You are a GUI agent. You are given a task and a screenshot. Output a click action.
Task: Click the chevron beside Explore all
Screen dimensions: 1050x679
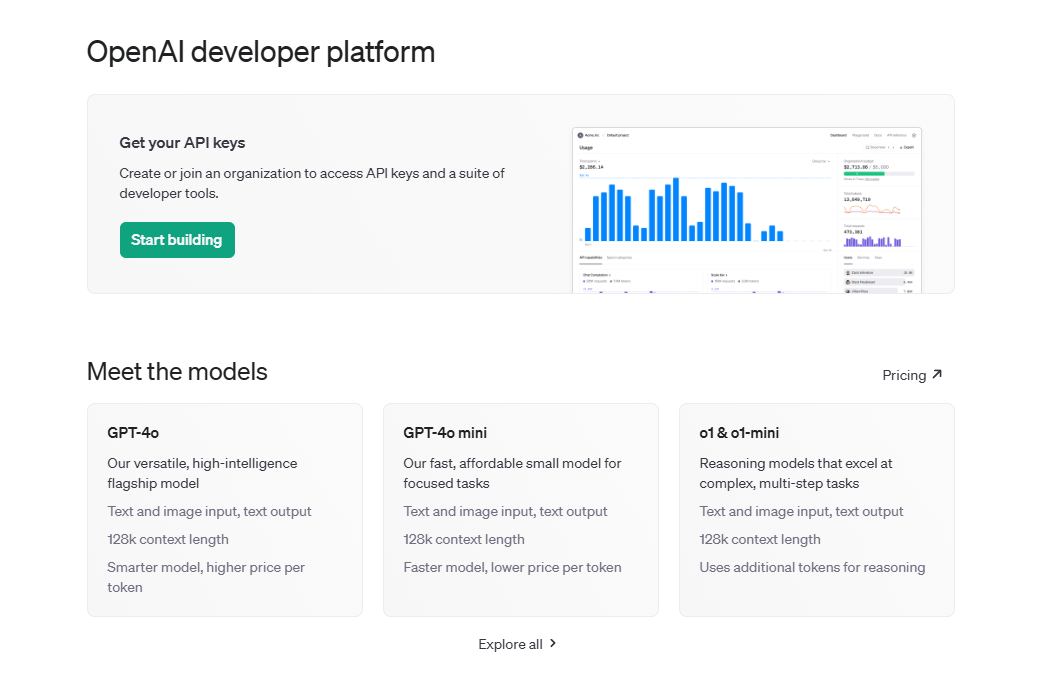[552, 644]
